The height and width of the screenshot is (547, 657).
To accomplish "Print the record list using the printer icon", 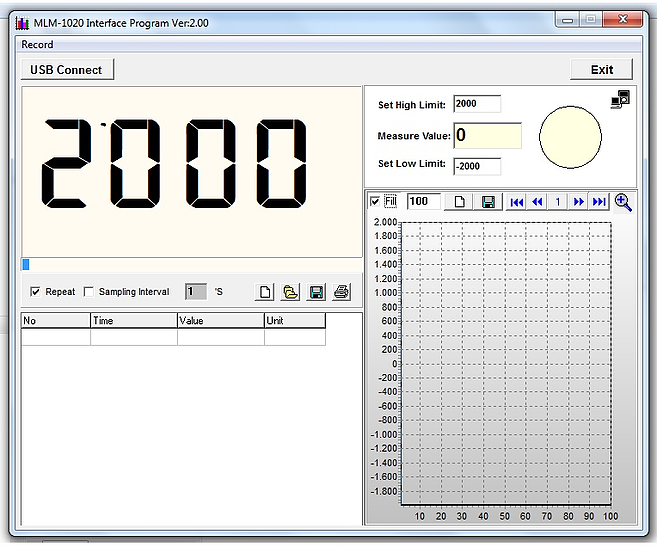I will 342,292.
